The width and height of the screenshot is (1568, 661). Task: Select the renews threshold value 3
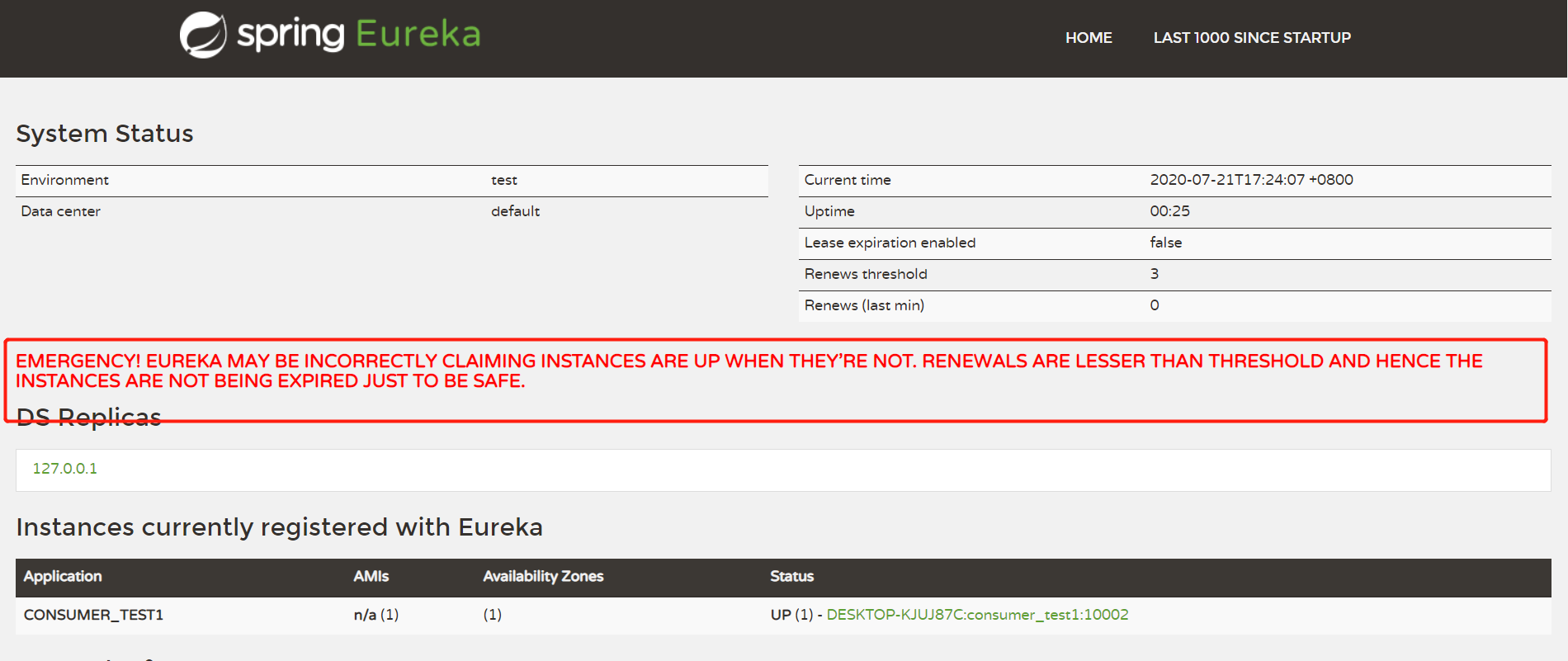tap(1155, 274)
